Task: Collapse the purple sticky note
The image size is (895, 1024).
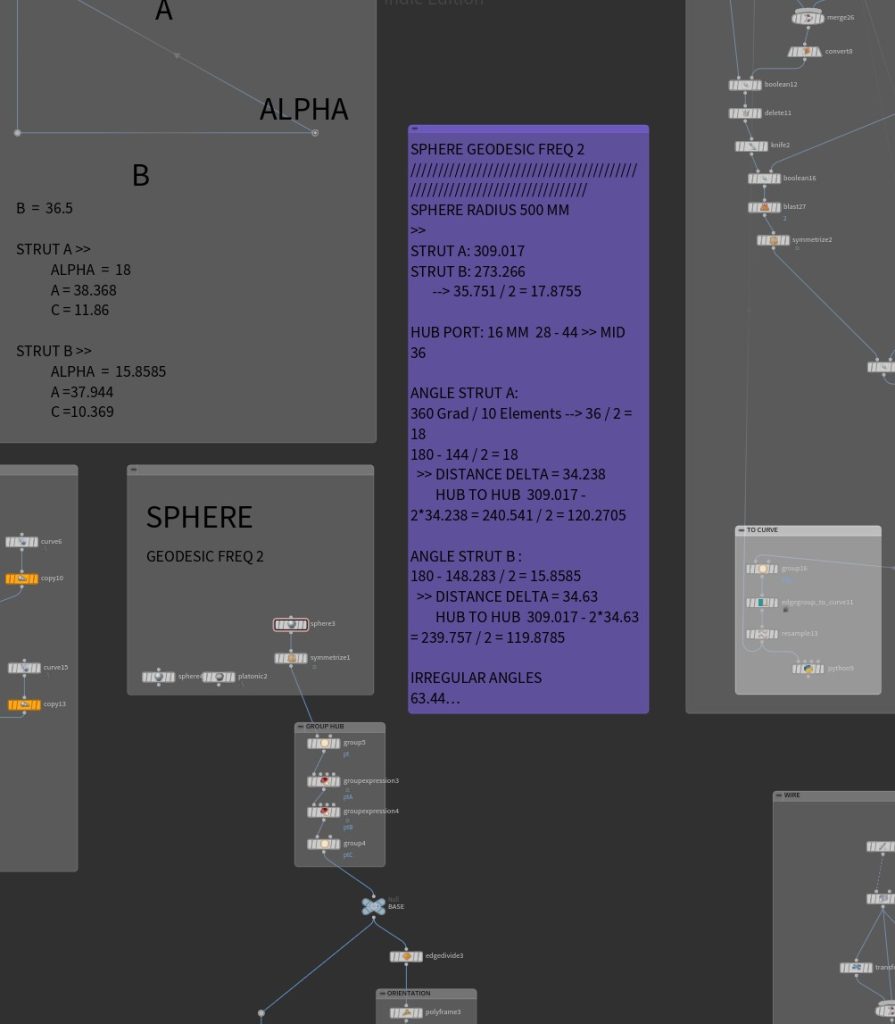Action: 415,129
